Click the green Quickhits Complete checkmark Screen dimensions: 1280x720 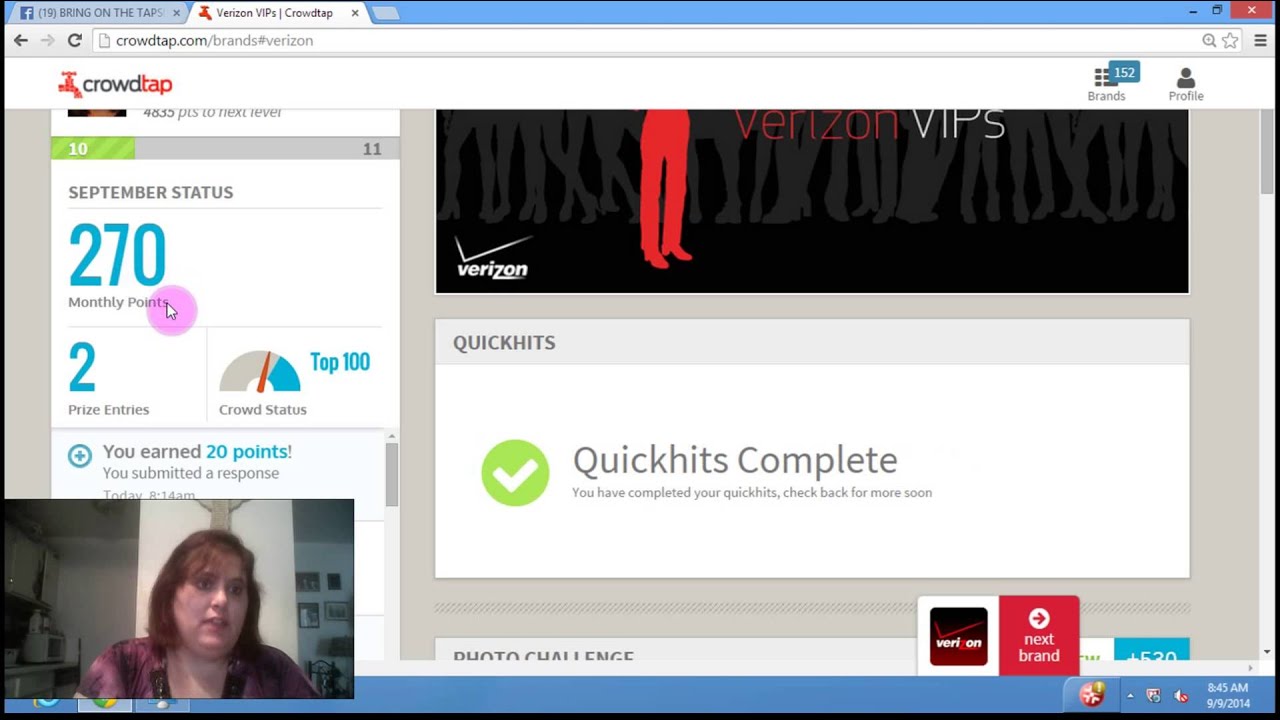click(x=515, y=473)
